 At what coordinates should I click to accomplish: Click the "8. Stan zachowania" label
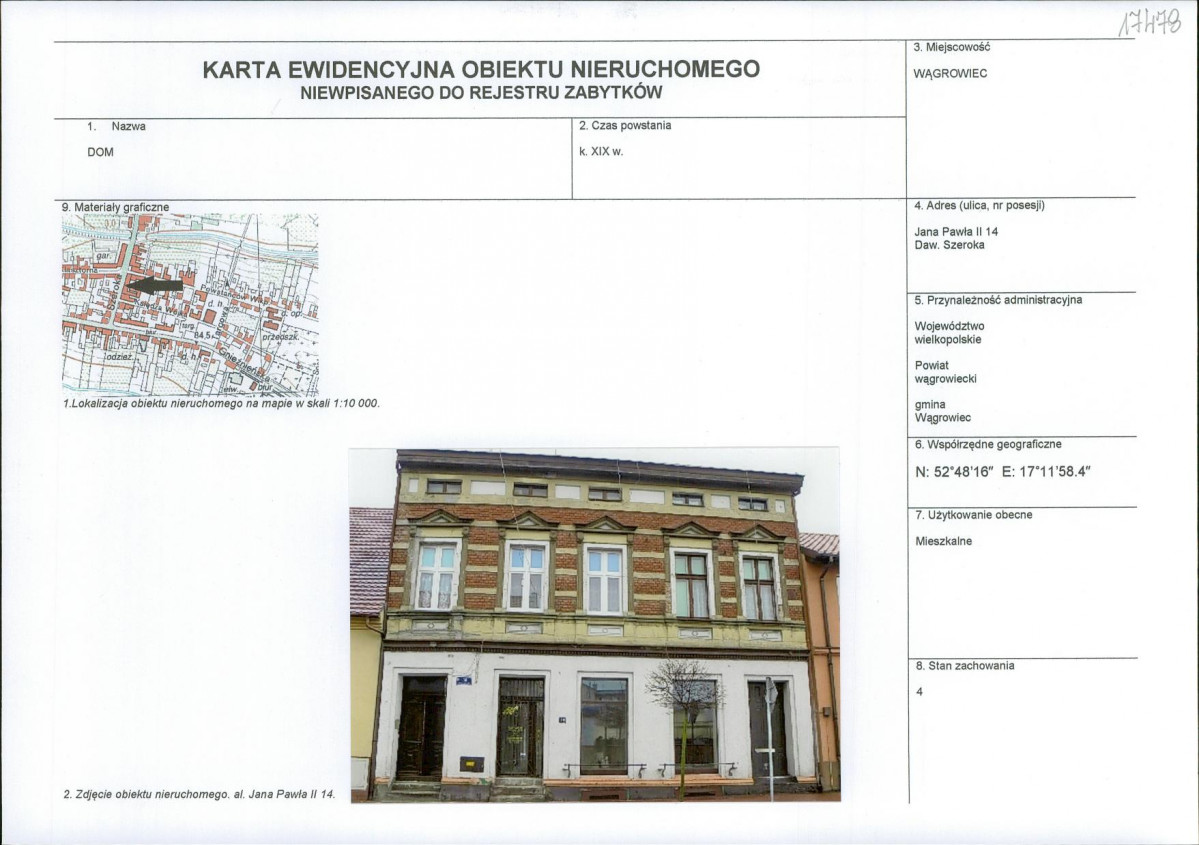[965, 666]
